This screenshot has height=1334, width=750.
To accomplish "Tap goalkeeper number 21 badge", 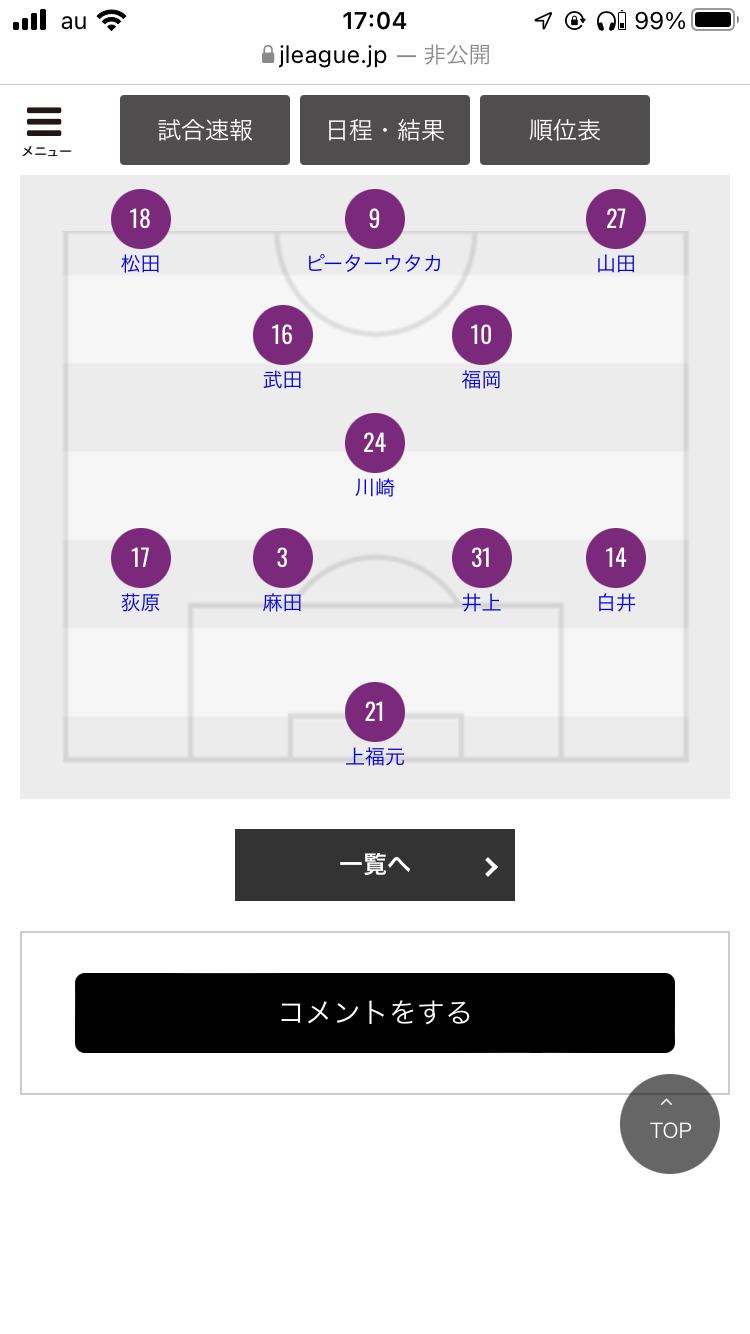I will [375, 712].
